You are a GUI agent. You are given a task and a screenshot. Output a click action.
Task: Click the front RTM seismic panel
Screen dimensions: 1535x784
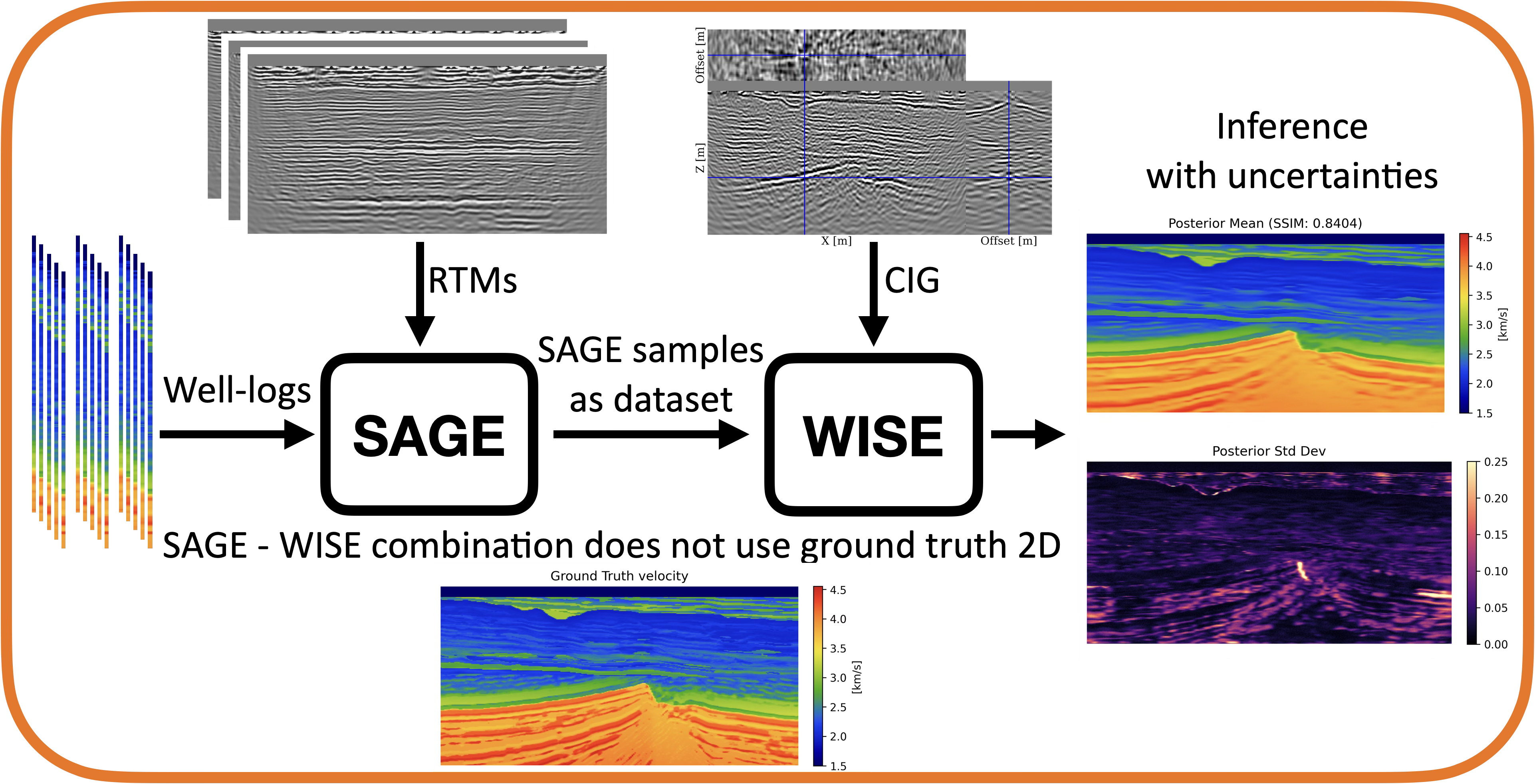426,144
